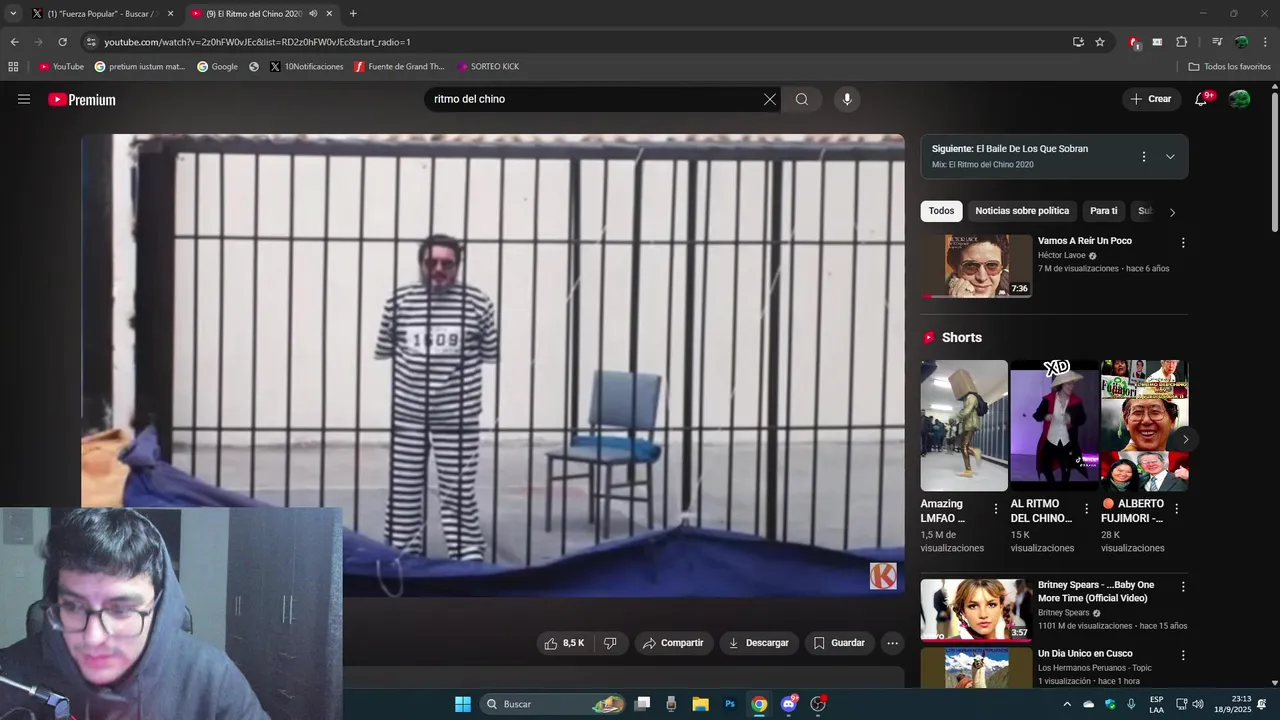
Task: Click the Windows taskbar Buscar box
Action: point(554,704)
